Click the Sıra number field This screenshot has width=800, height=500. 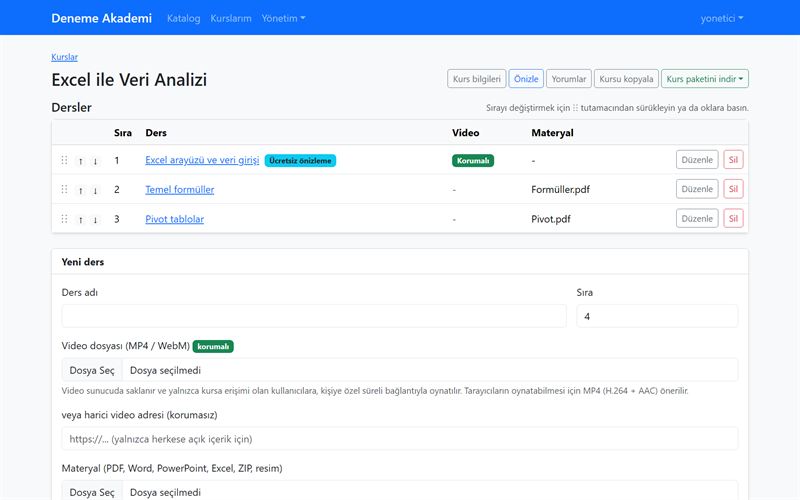(657, 316)
